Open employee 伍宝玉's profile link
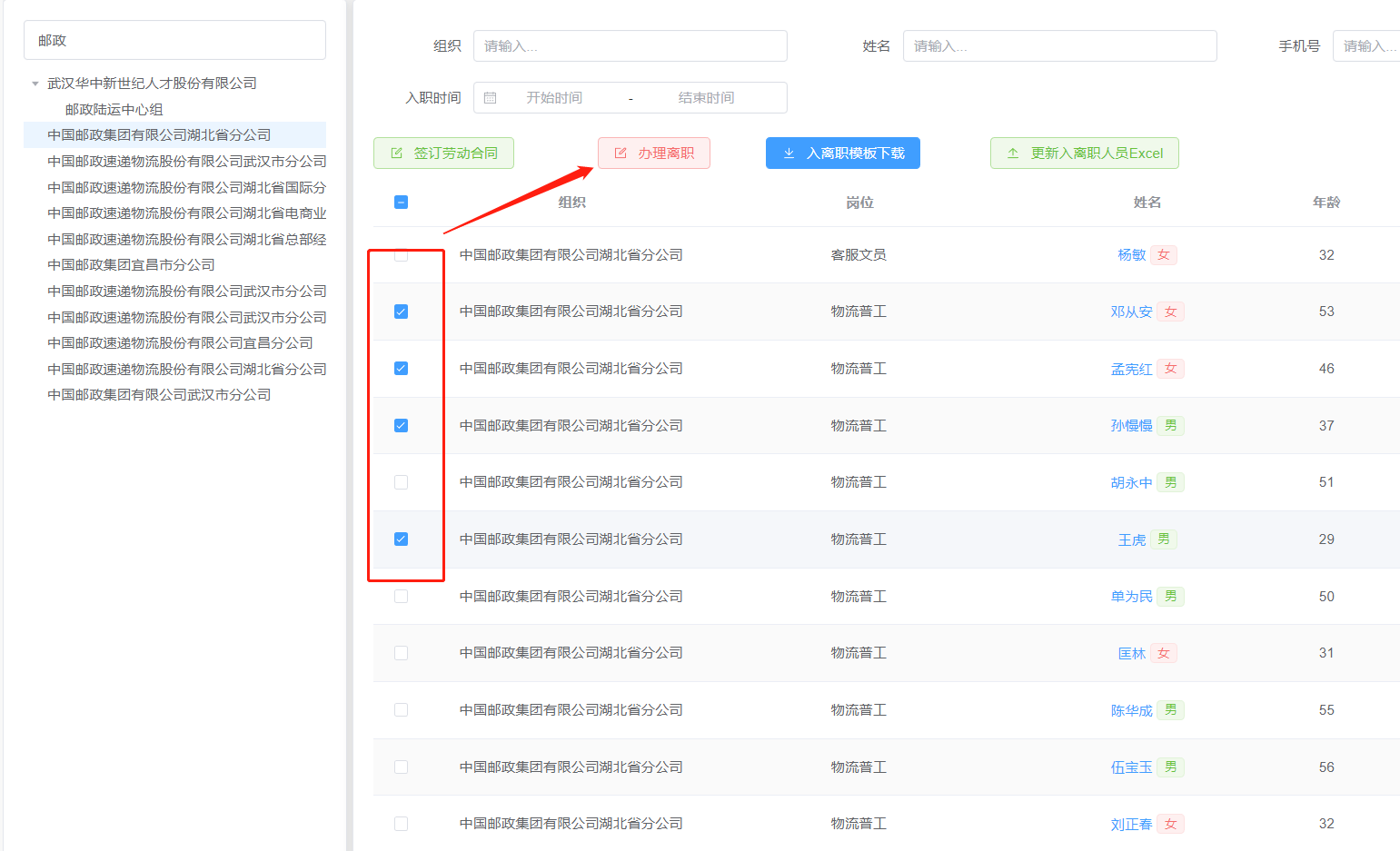 coord(1131,767)
